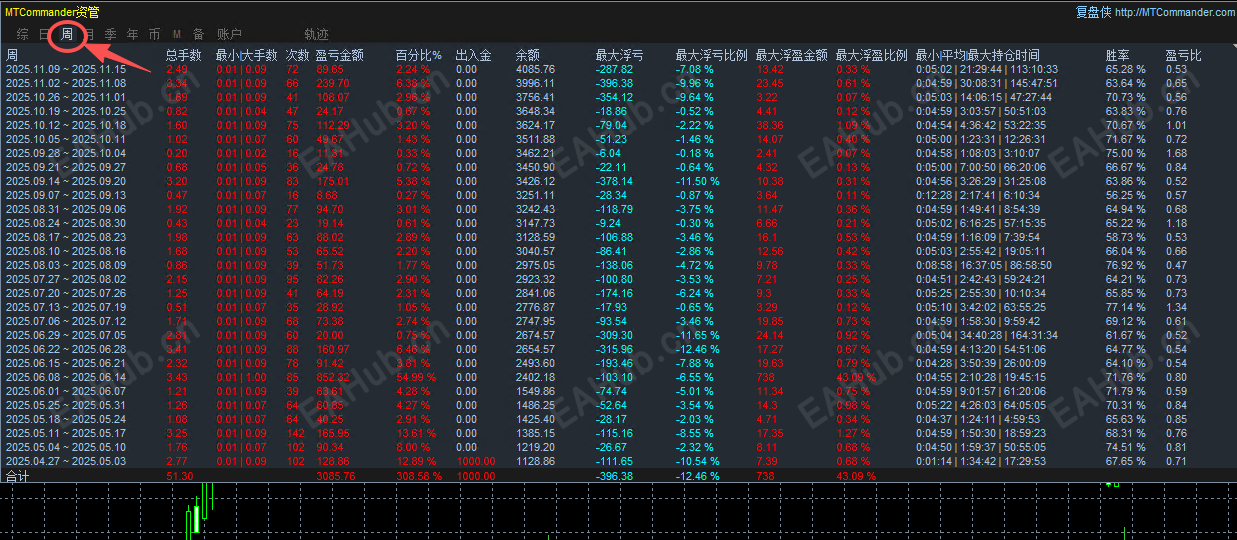Click max floating loss -378.14
The width and height of the screenshot is (1237, 540).
(x=615, y=181)
